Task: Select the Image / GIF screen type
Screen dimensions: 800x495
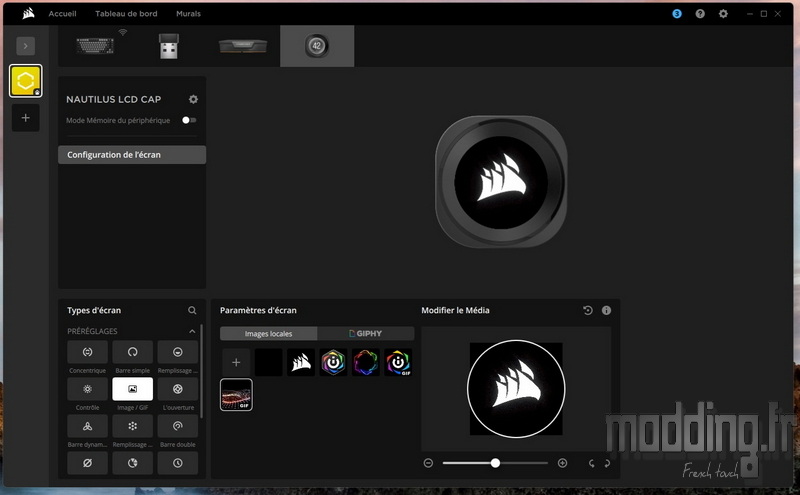Action: point(132,389)
